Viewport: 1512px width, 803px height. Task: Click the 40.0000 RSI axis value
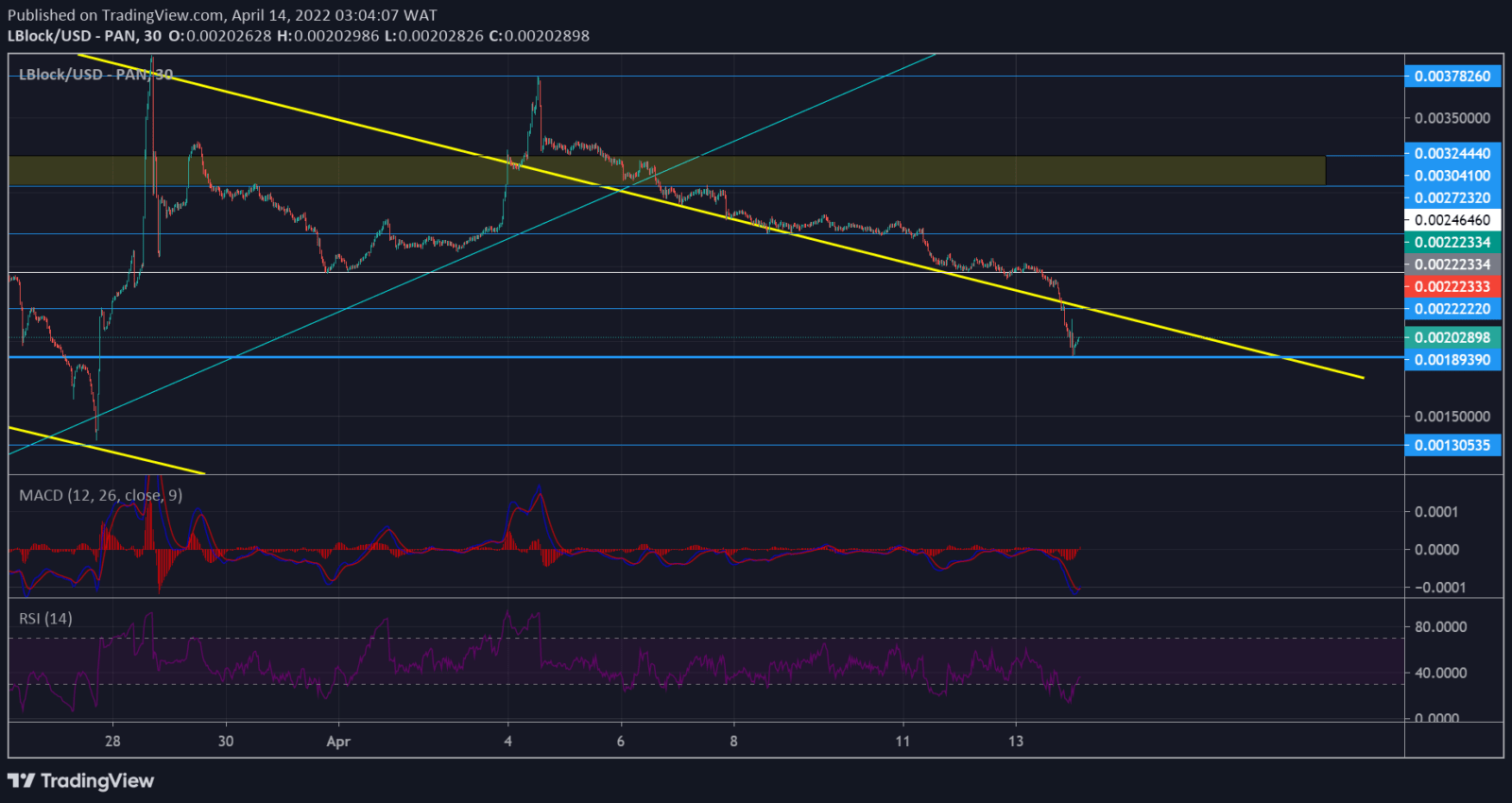[x=1440, y=673]
